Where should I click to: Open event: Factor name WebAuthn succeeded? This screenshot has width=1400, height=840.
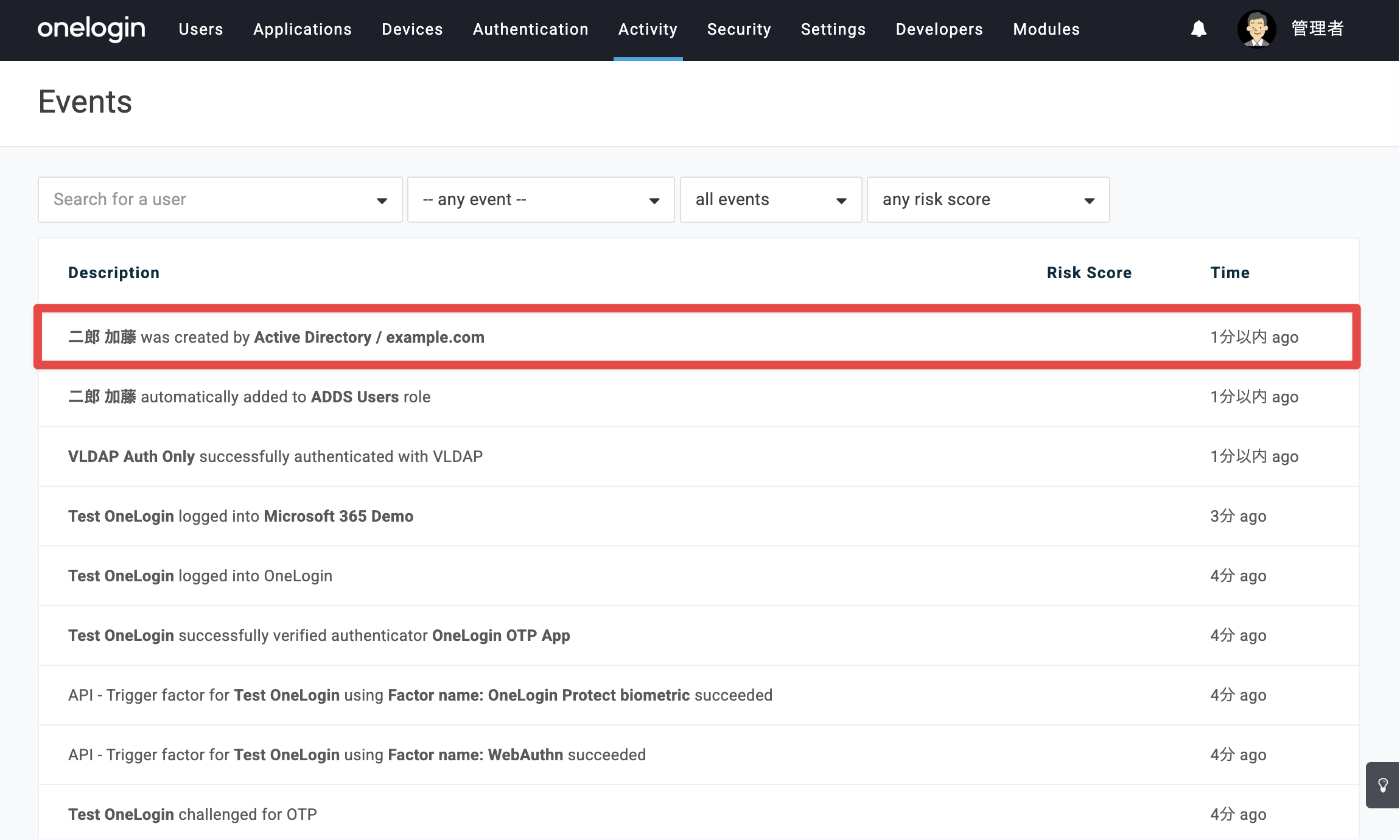698,755
